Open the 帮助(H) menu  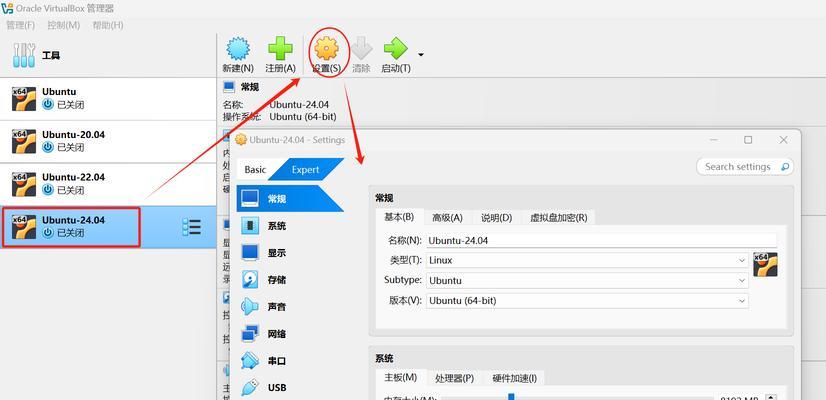[107, 25]
